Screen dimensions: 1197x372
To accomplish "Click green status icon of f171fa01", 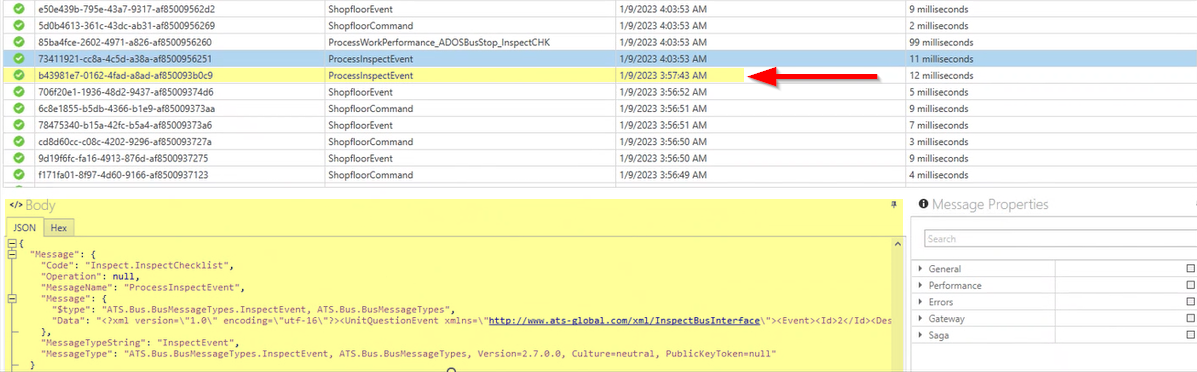I will pos(19,174).
